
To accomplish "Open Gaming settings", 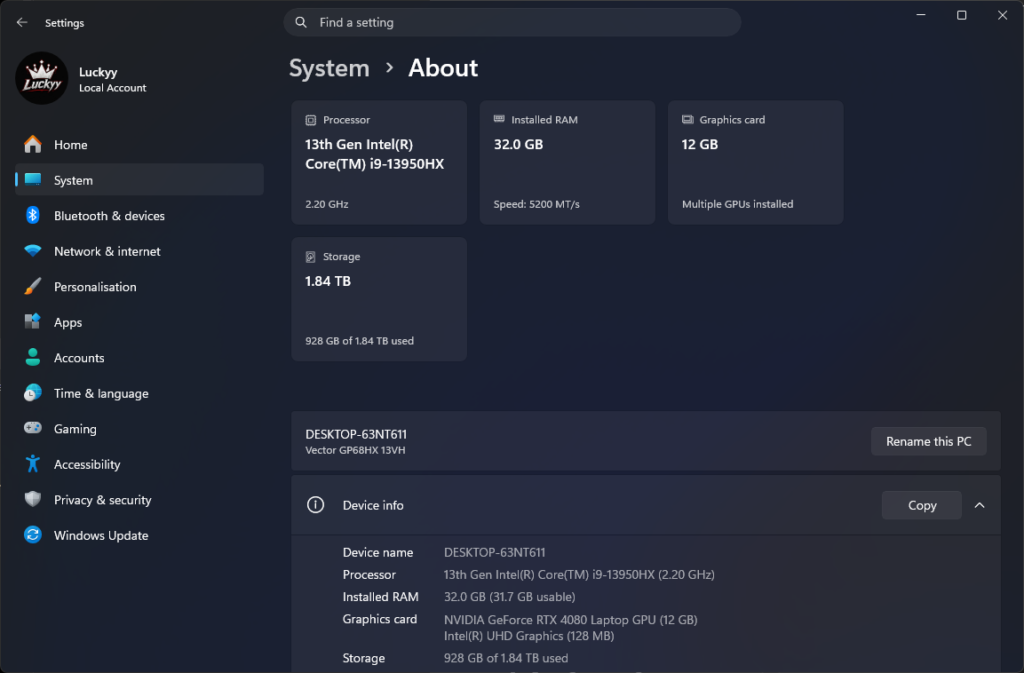I will pyautogui.click(x=139, y=429).
